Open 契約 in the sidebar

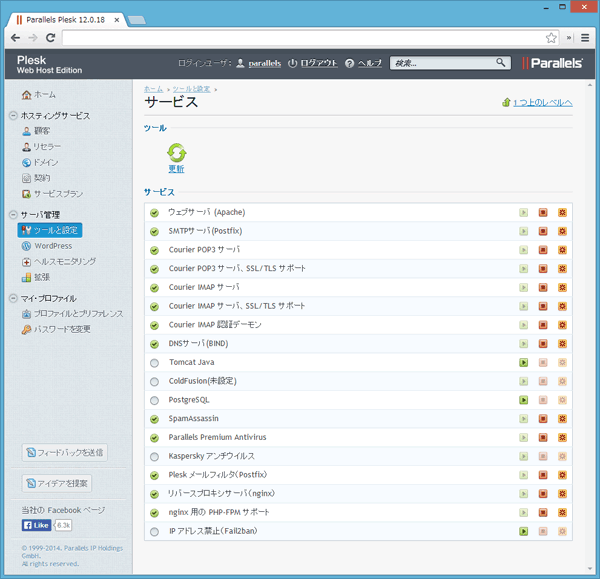[36, 178]
